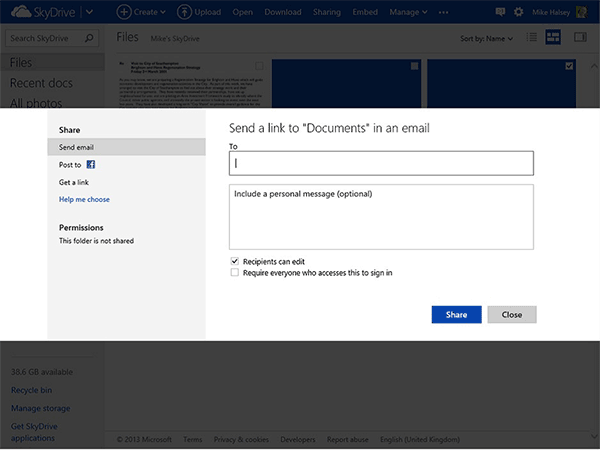The height and width of the screenshot is (450, 600).
Task: Open the Help me choose link
Action: pos(84,199)
